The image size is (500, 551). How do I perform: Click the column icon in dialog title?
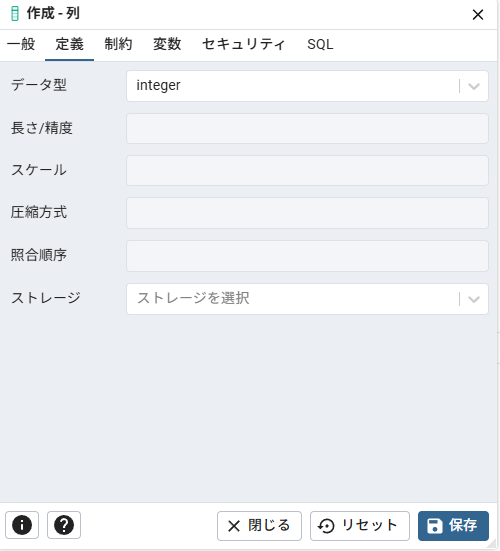pos(15,14)
